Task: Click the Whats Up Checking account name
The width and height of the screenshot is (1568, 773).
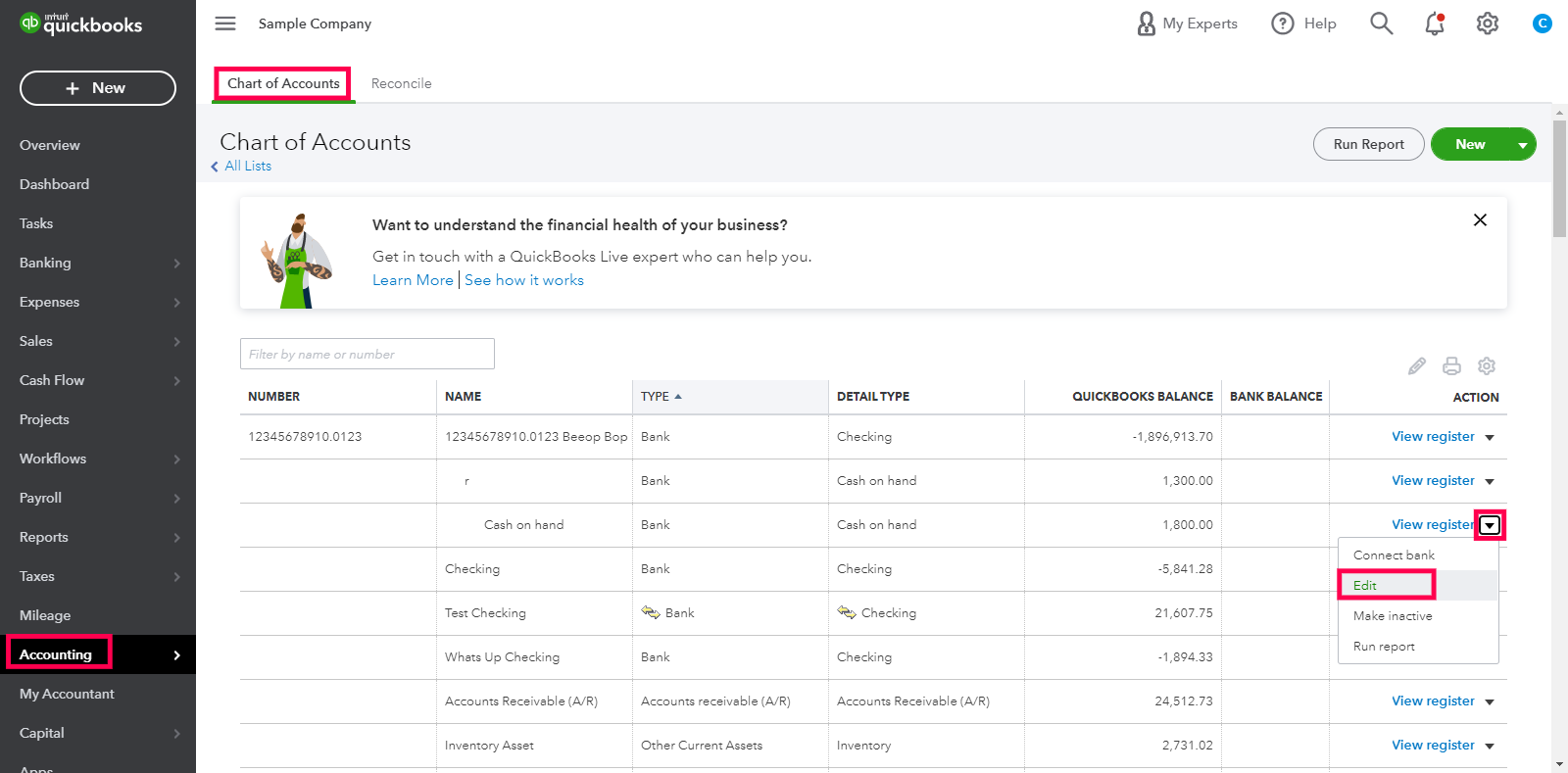Action: [502, 657]
